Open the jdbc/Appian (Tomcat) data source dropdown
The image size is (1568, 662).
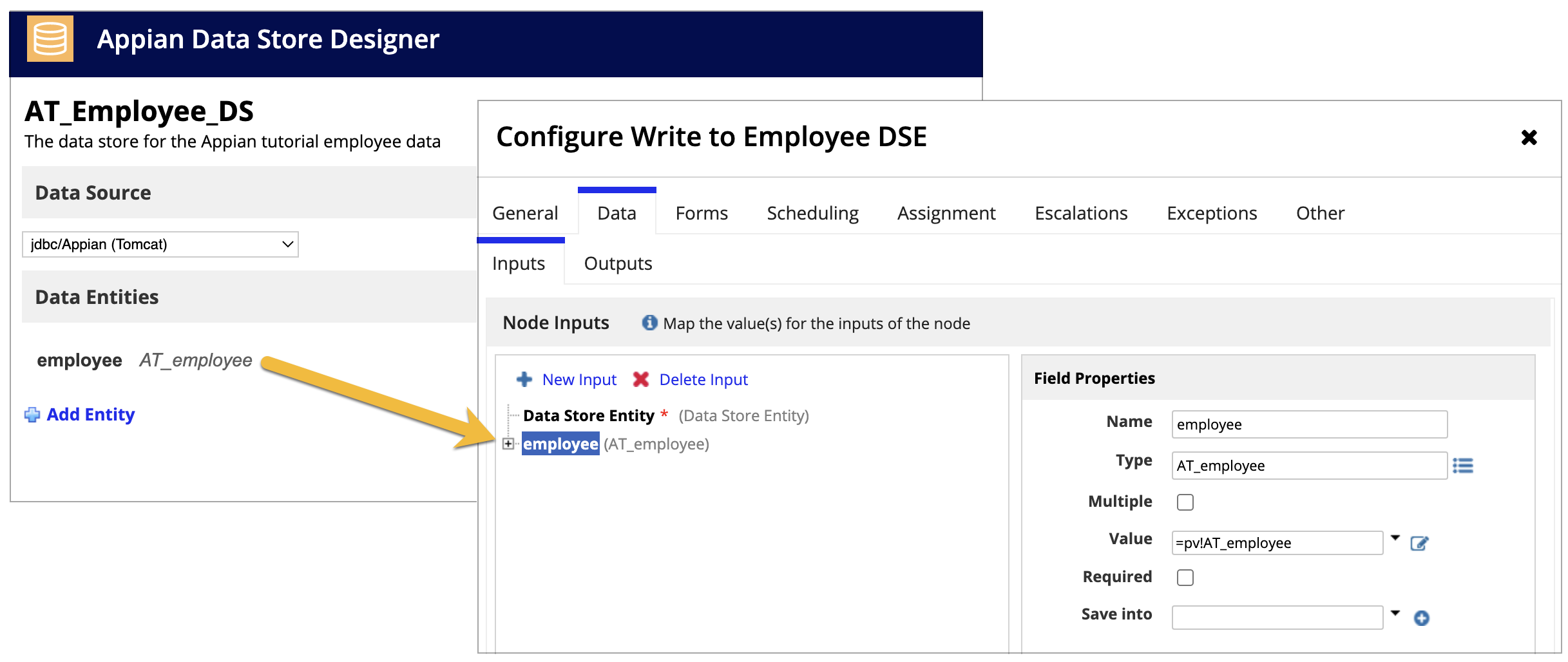[x=160, y=245]
